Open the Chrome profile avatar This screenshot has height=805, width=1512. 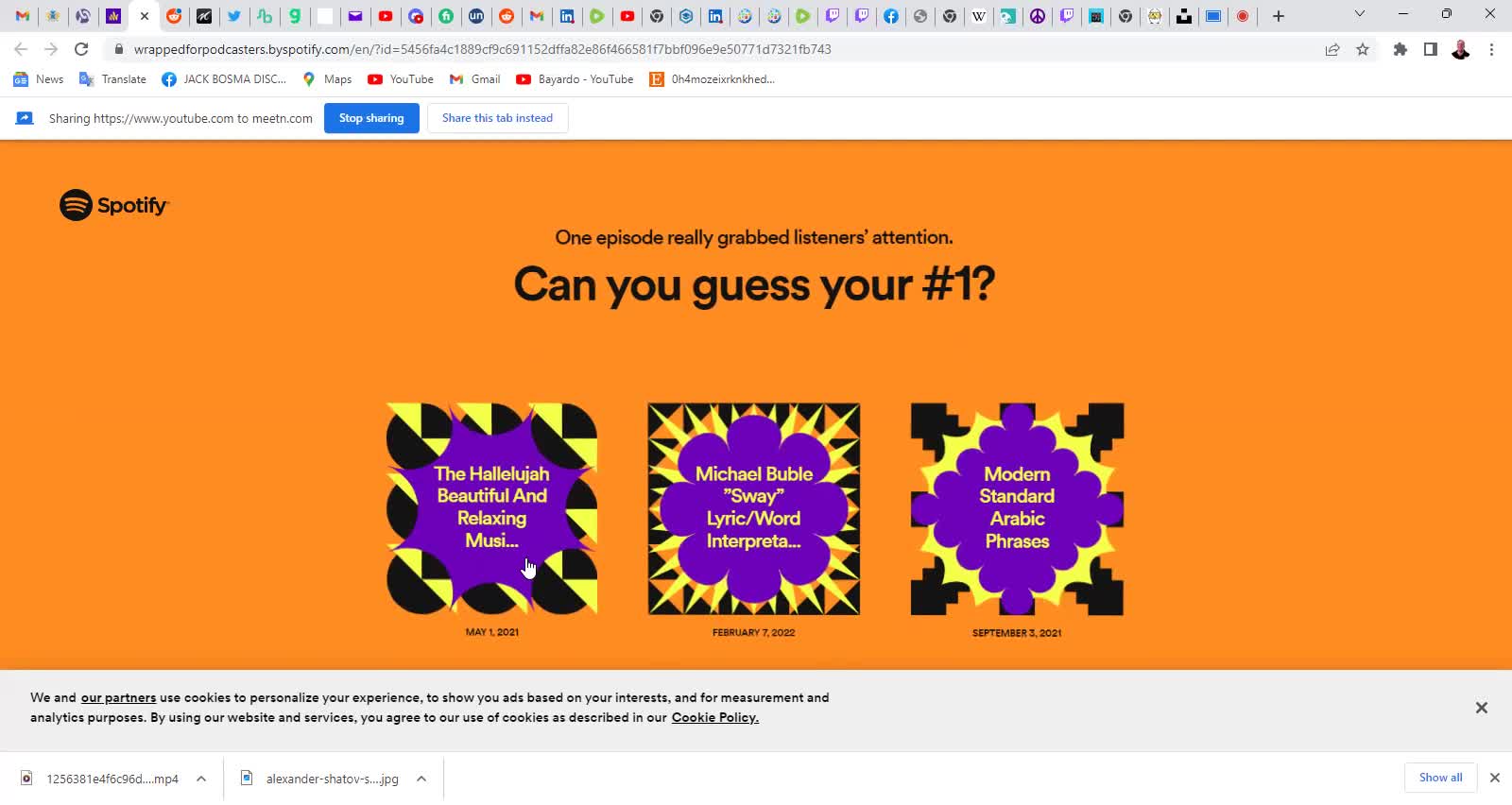[1461, 49]
